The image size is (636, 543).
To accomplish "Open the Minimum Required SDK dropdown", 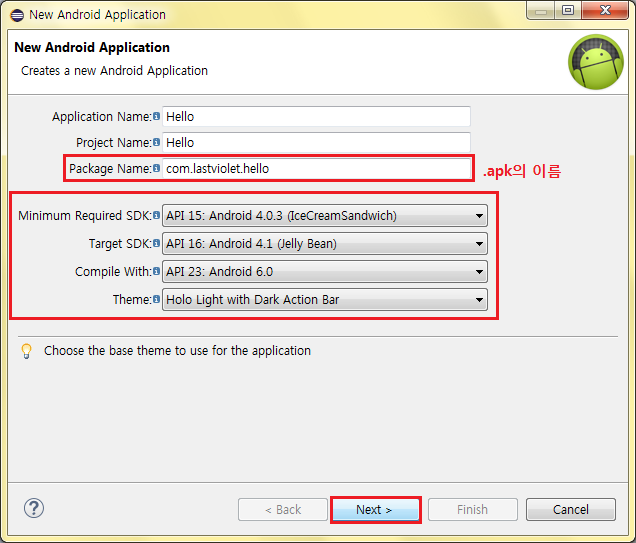I will [x=325, y=215].
